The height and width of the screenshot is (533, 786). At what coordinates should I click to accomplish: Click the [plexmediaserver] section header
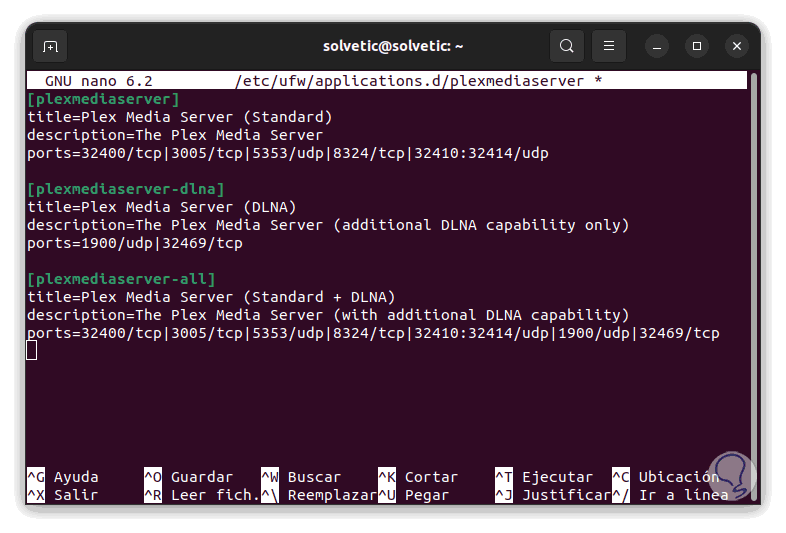pos(103,99)
